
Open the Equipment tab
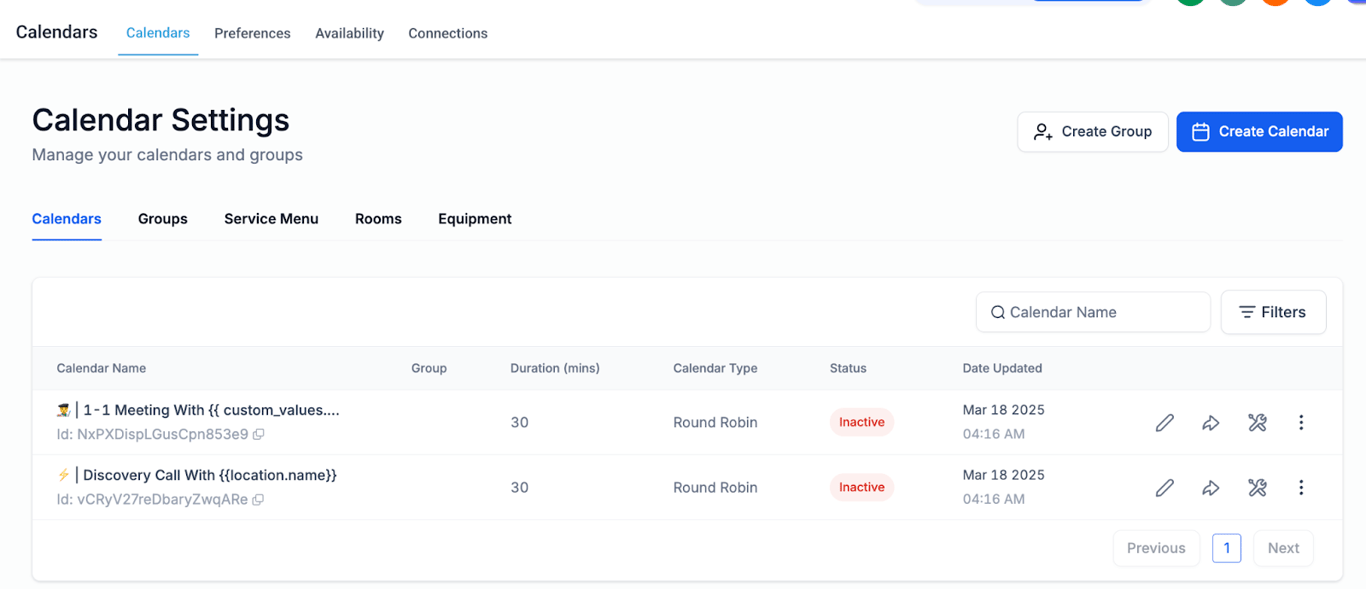(475, 219)
